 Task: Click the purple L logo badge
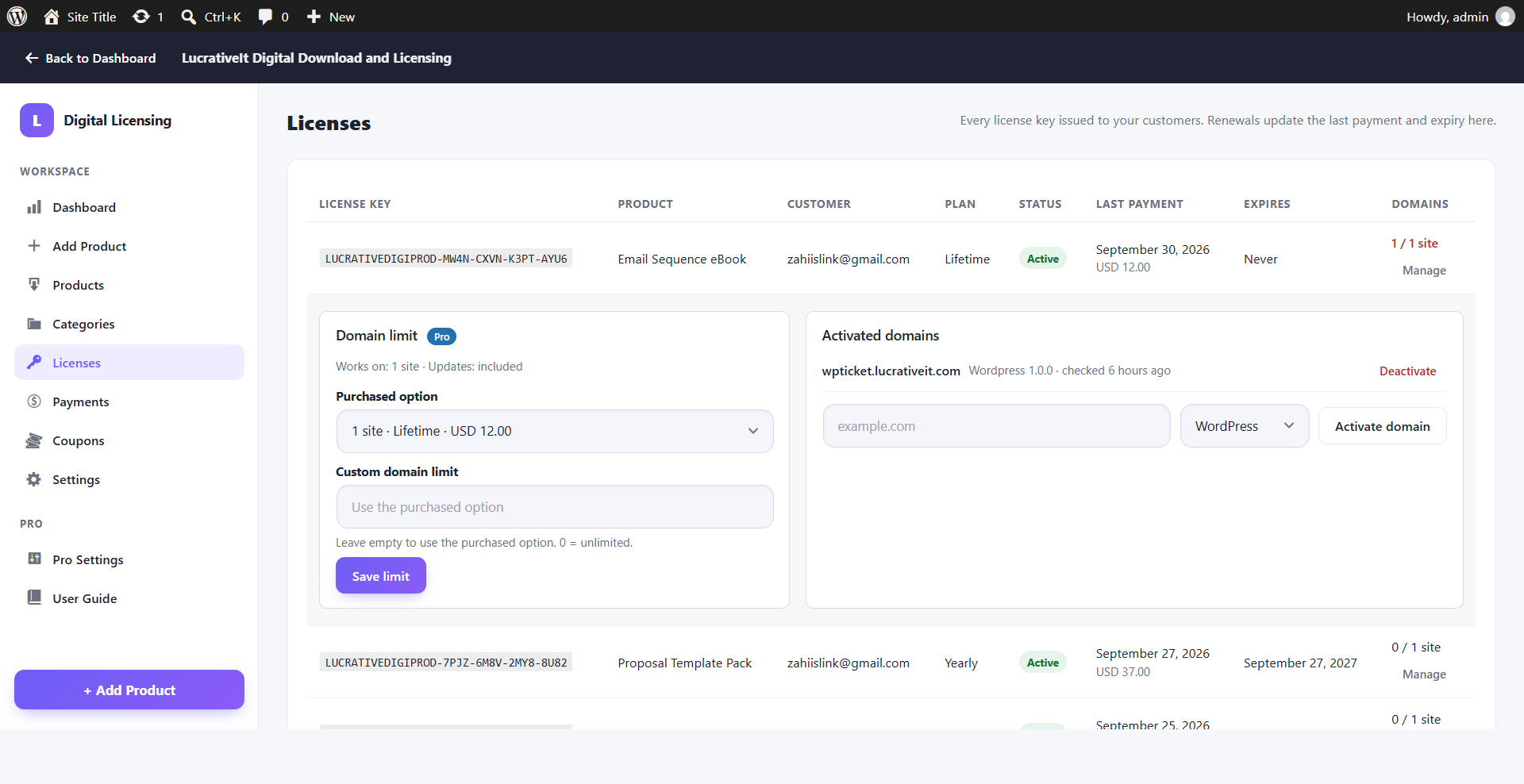coord(37,121)
